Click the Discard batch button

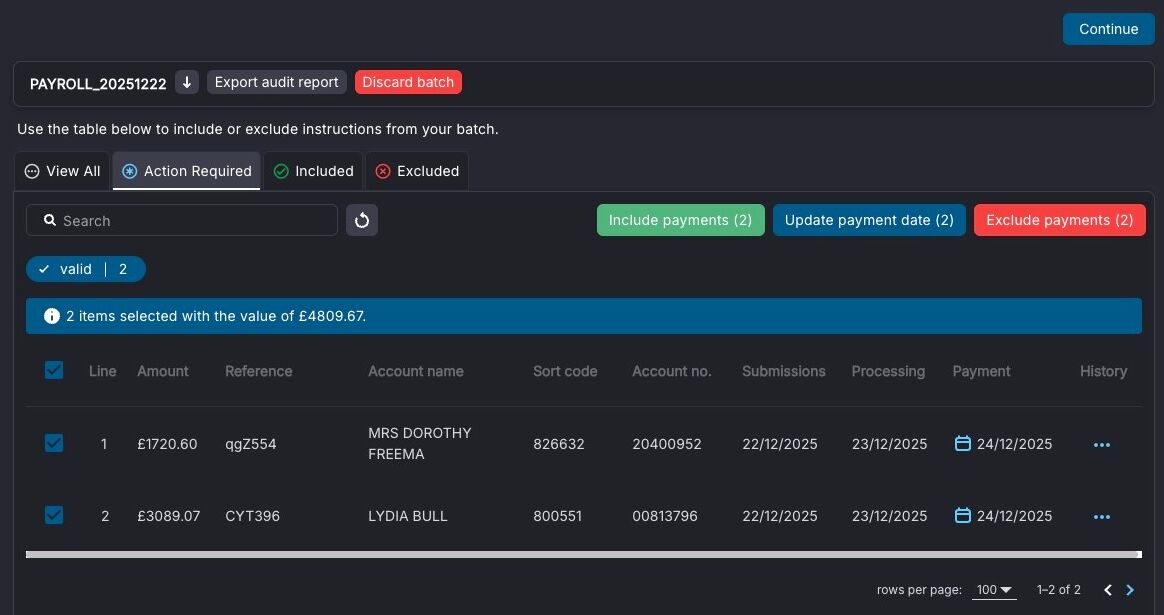(408, 82)
